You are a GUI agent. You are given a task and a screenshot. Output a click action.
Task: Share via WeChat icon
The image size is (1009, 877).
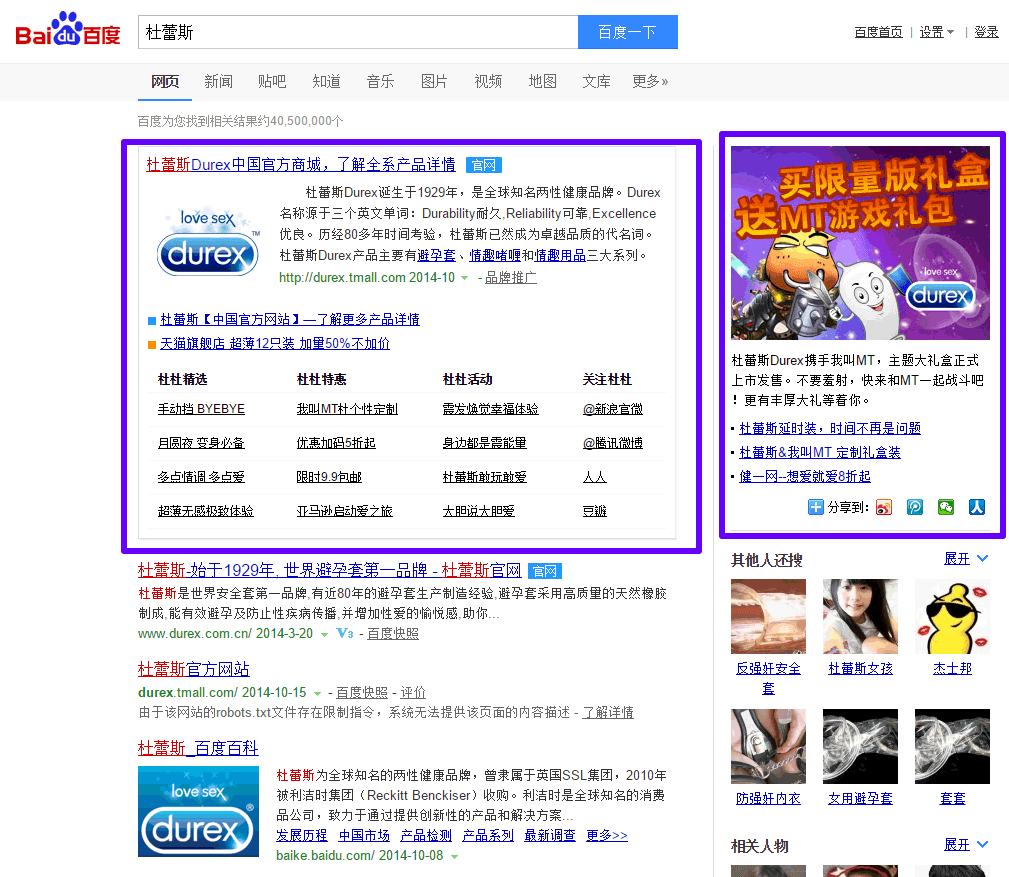click(x=946, y=507)
